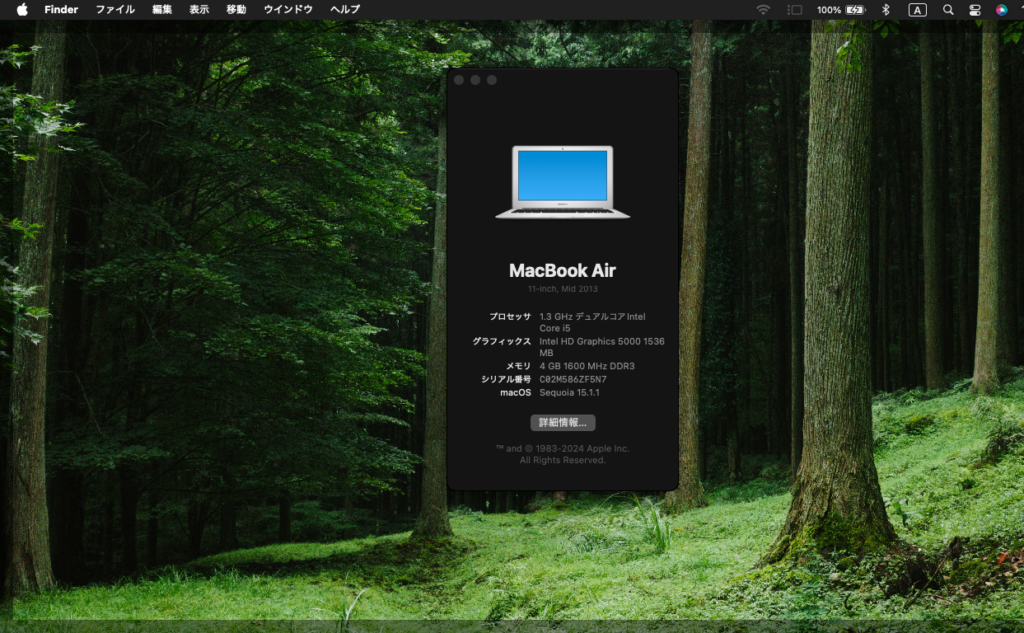Open the Bluetooth menu icon
The width and height of the screenshot is (1024, 633).
(x=886, y=9)
